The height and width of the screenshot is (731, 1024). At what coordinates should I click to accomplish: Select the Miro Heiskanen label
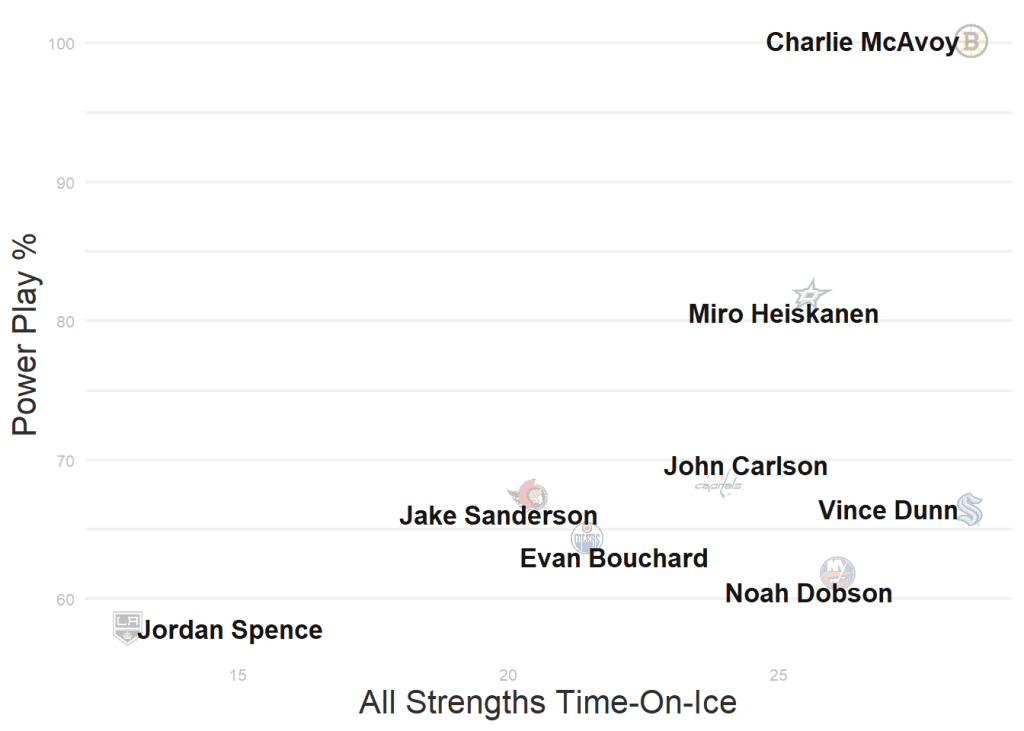pyautogui.click(x=783, y=314)
